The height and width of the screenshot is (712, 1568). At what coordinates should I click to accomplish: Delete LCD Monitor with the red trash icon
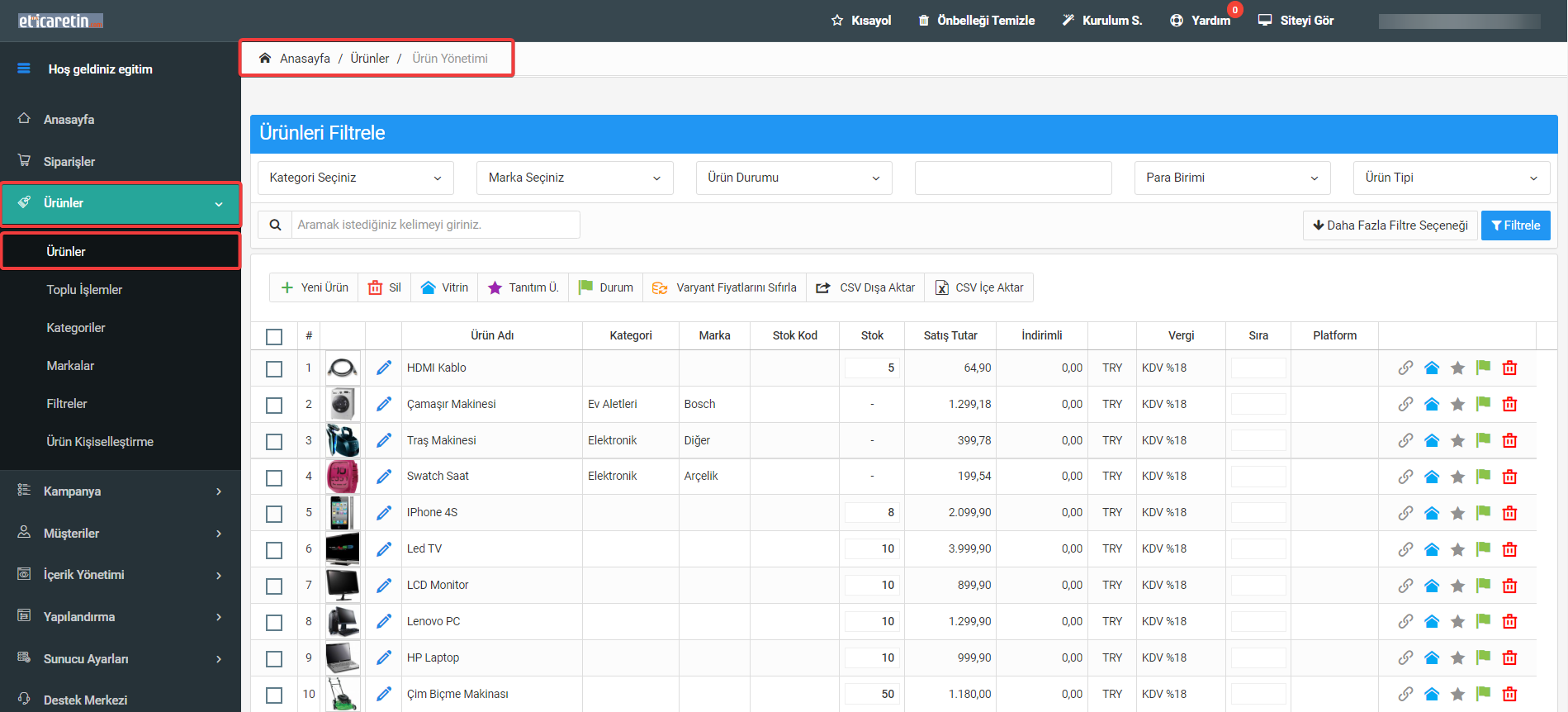coord(1510,586)
